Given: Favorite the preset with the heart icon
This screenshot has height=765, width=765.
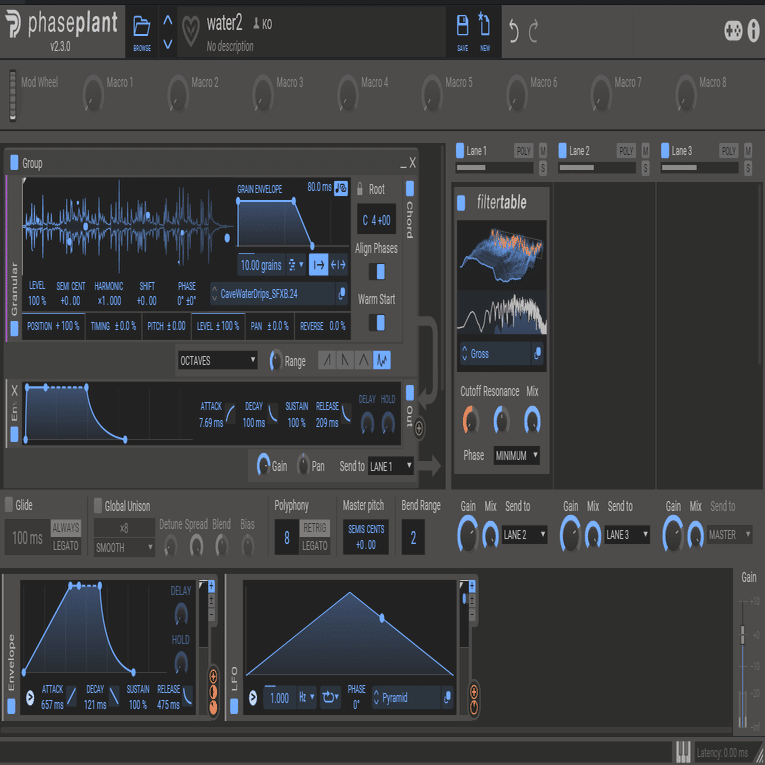Looking at the screenshot, I should pos(191,31).
